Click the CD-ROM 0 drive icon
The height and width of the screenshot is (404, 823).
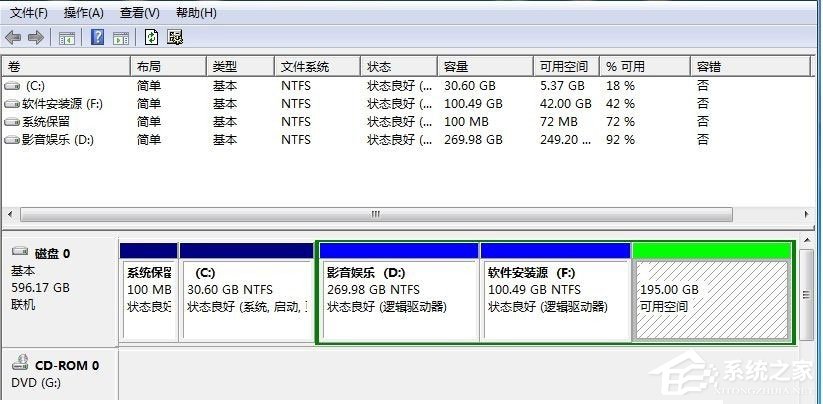(21, 366)
